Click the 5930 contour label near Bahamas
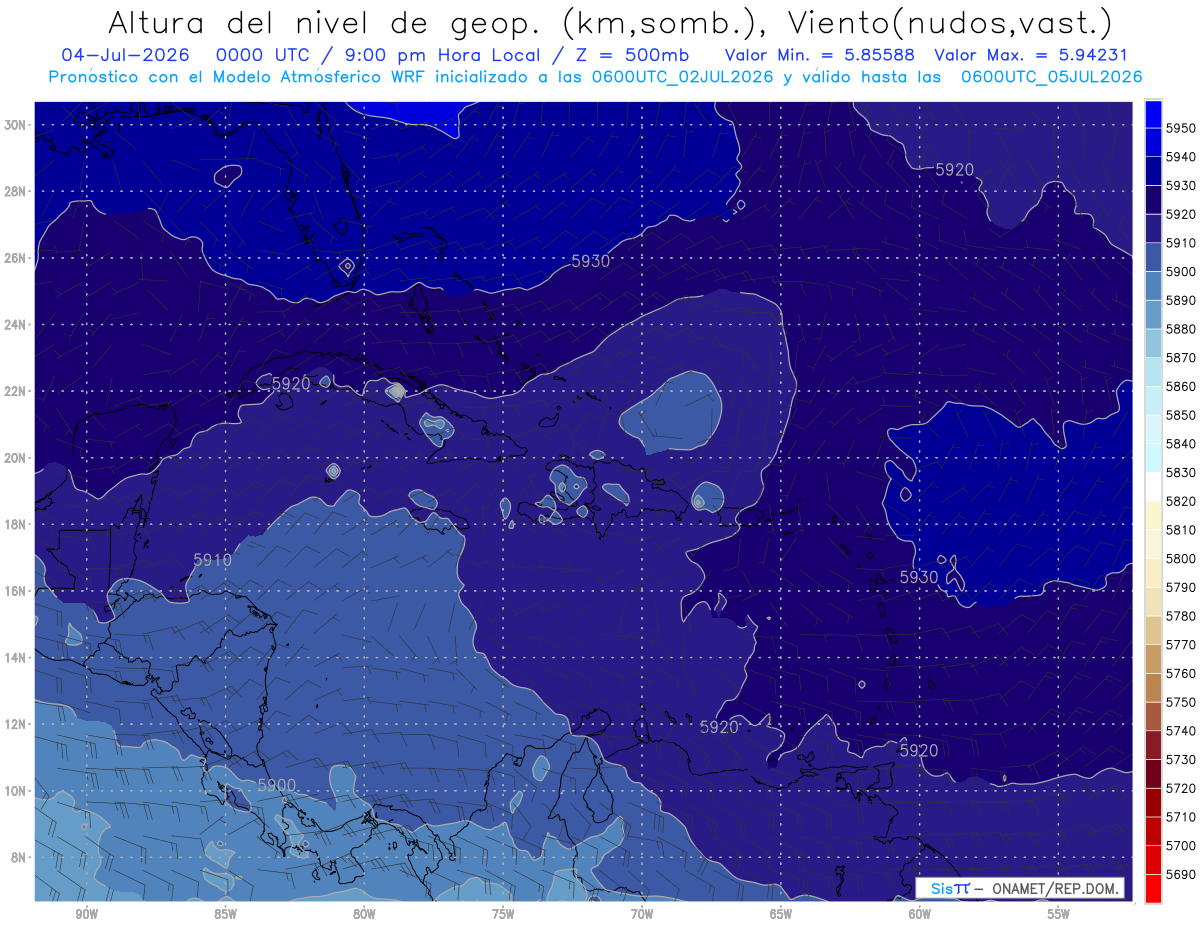This screenshot has width=1200, height=927. point(591,261)
